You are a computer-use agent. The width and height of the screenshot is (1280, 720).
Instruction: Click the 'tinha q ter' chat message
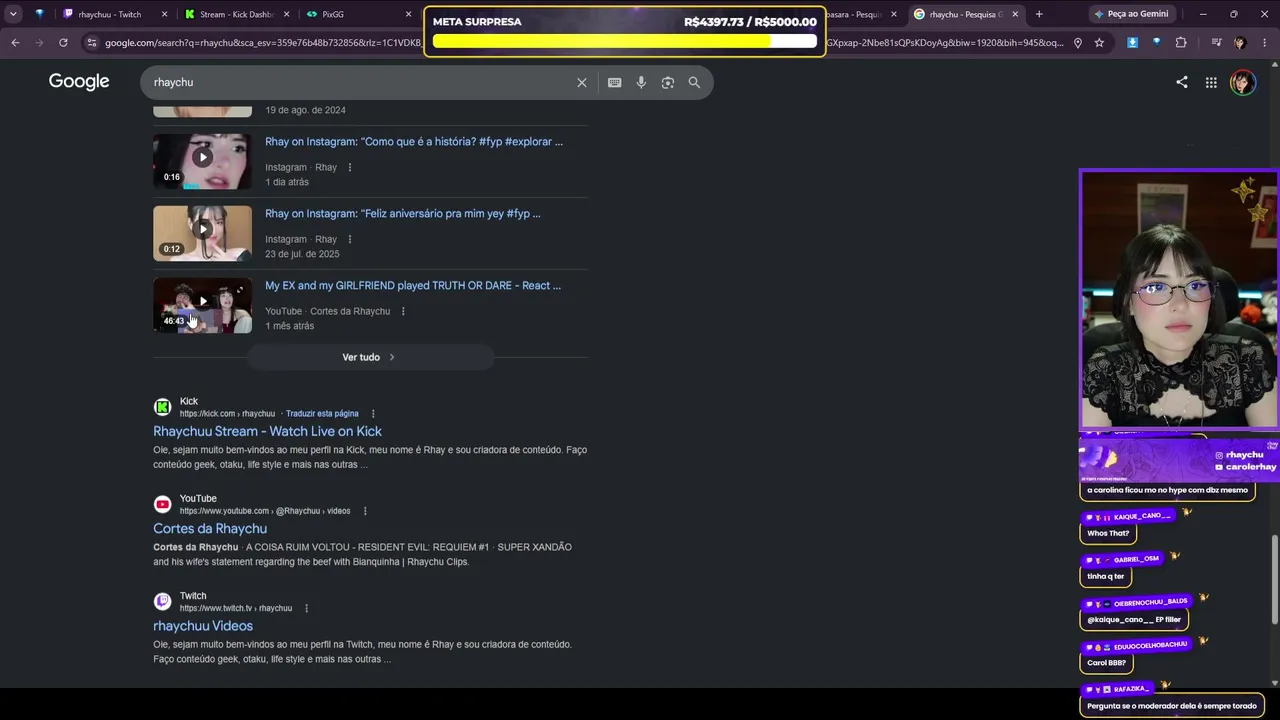point(1106,576)
